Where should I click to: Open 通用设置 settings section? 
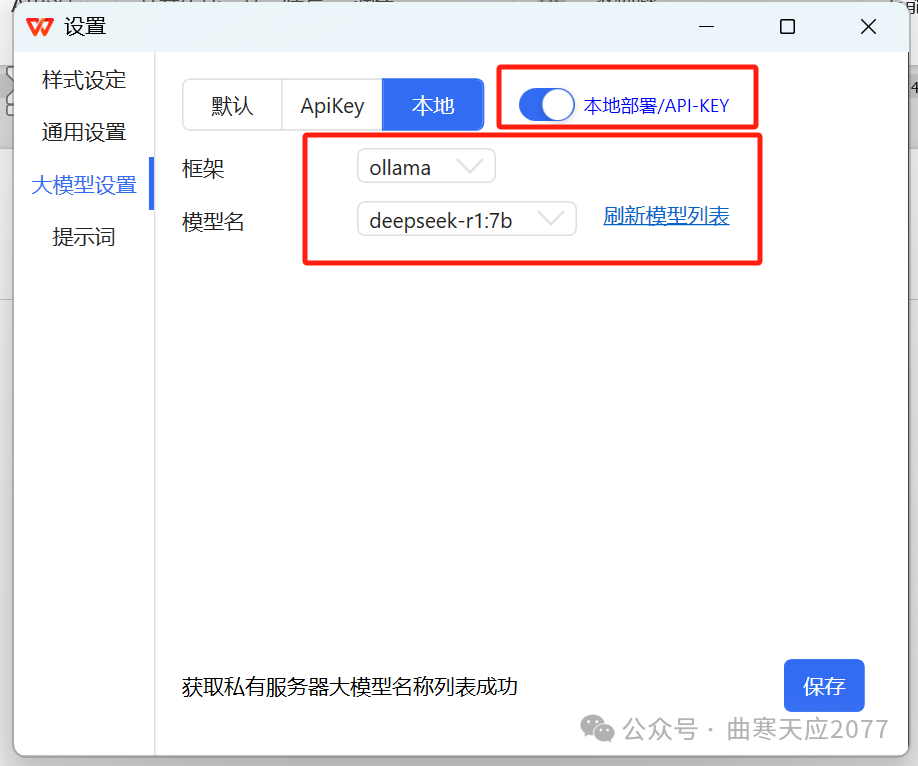coord(84,132)
